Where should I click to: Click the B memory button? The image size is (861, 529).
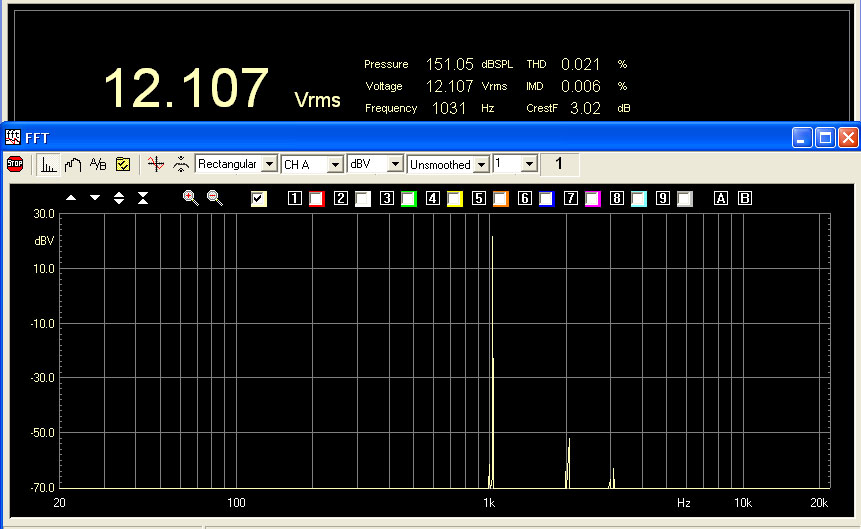click(744, 199)
